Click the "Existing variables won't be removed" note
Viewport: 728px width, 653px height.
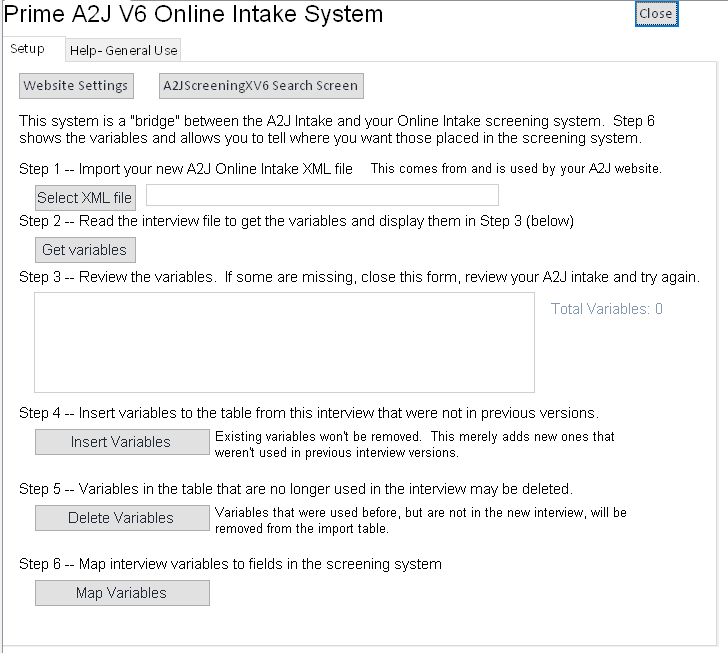click(414, 444)
